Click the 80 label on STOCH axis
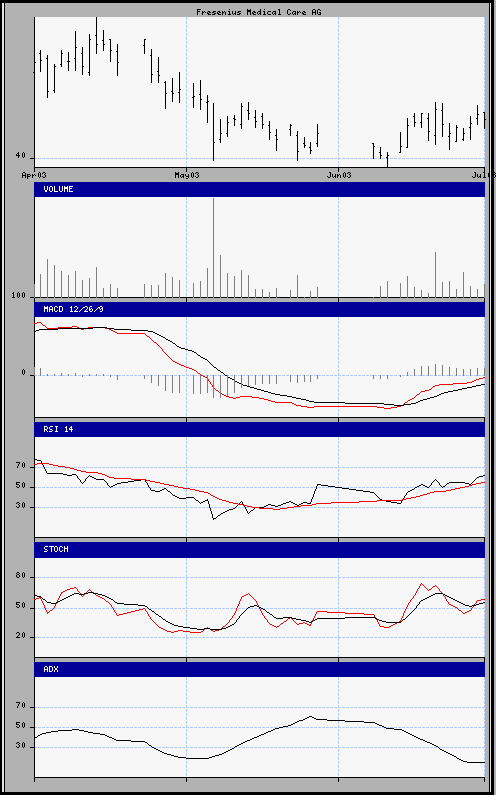This screenshot has width=496, height=795. 21,576
